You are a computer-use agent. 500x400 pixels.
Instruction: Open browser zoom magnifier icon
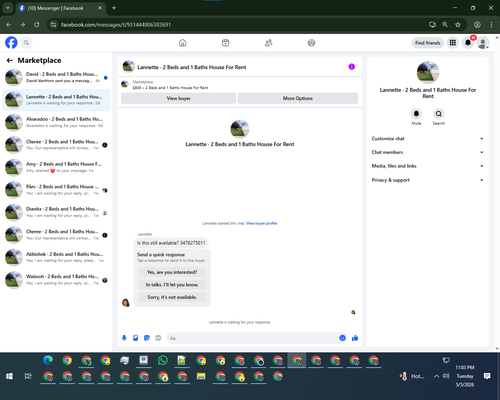[445, 25]
